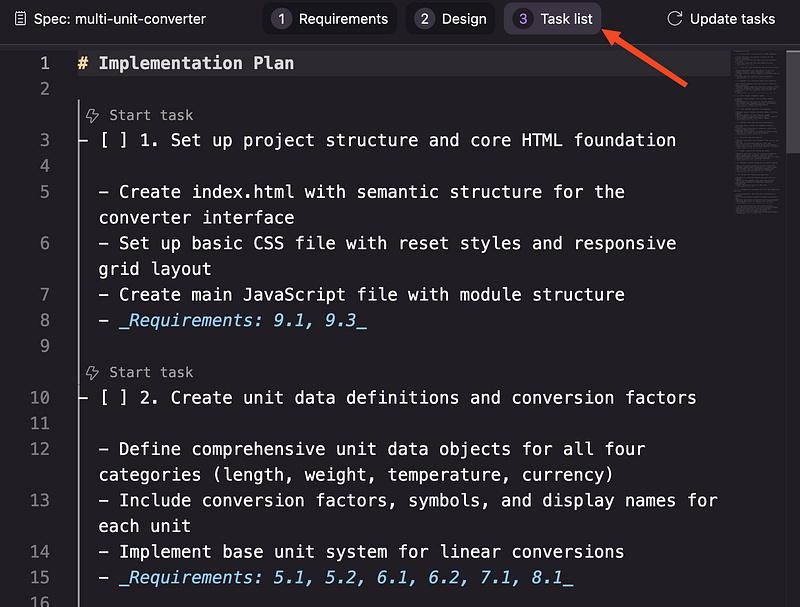The width and height of the screenshot is (800, 607).
Task: Click the editor's vertical scrollbar
Action: pyautogui.click(x=793, y=100)
